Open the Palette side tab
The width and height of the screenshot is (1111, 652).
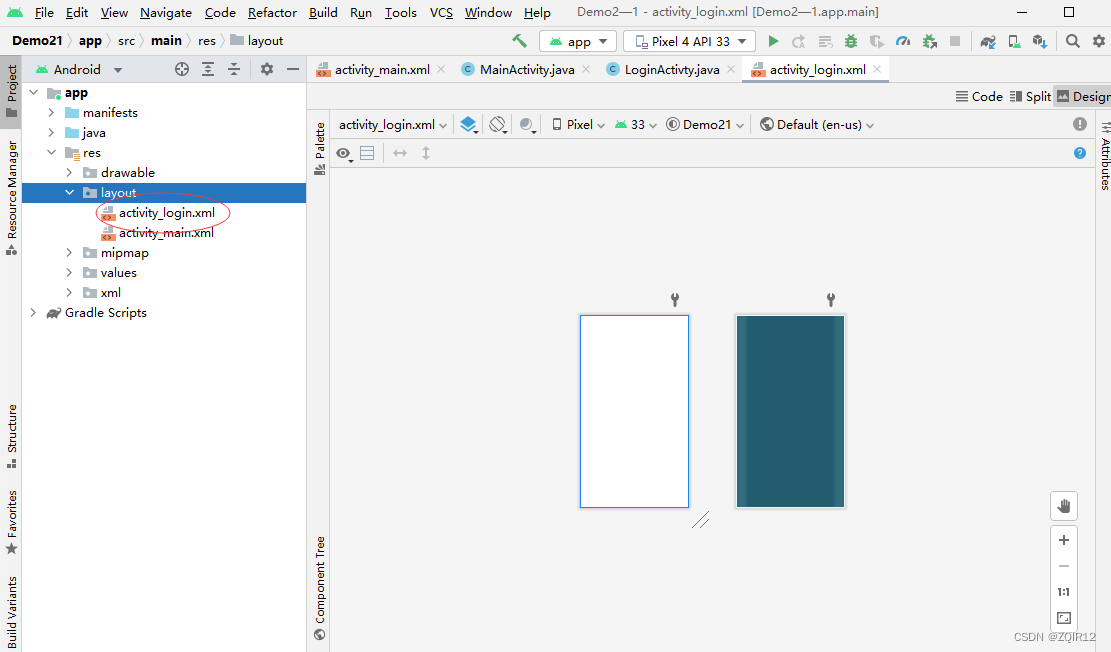click(320, 148)
